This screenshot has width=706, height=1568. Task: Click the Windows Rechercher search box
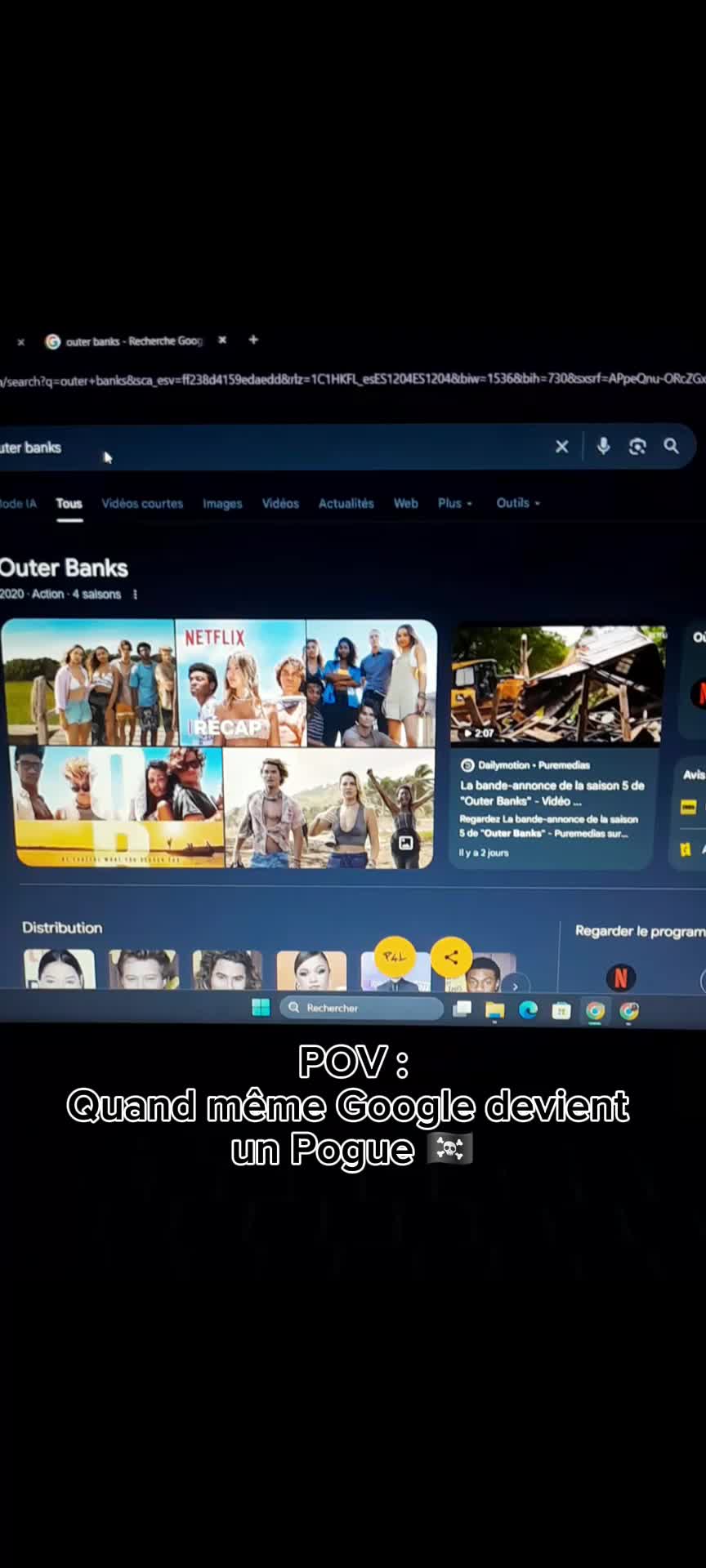point(361,1008)
